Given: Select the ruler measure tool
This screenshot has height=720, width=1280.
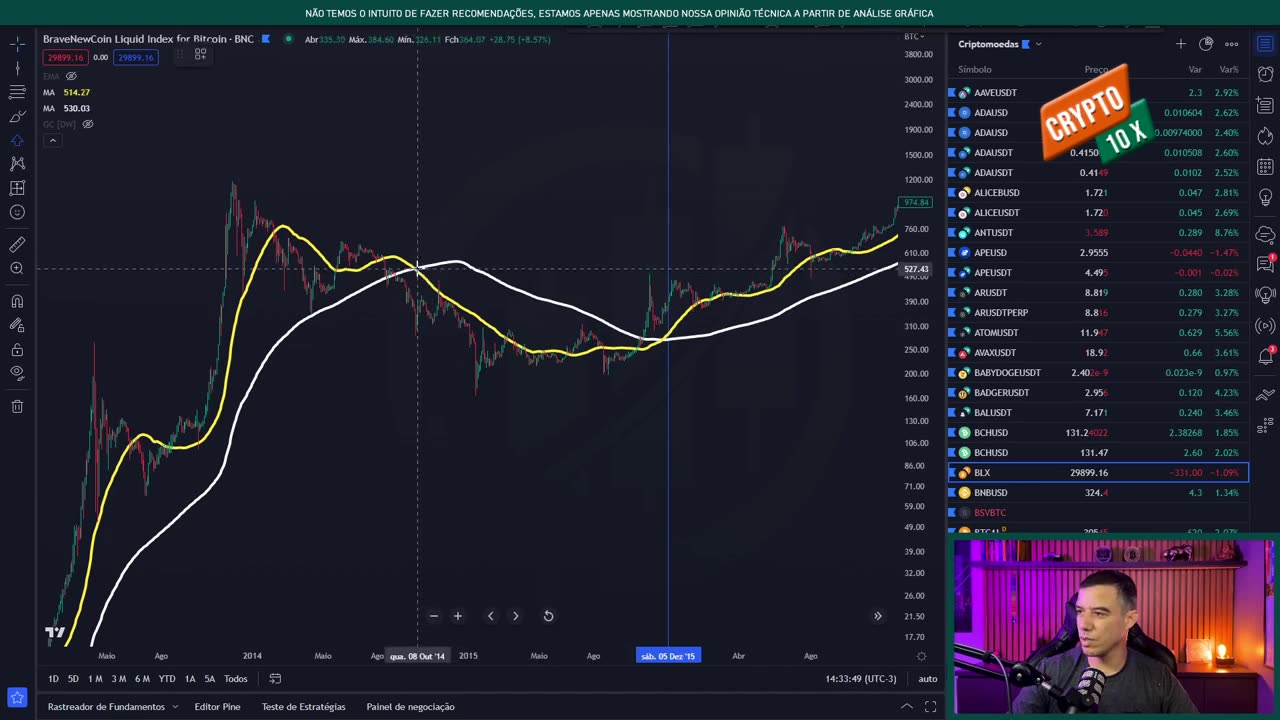Looking at the screenshot, I should click(17, 244).
